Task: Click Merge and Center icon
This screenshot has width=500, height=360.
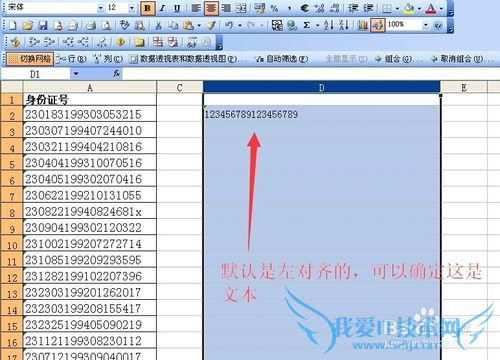Action: pyautogui.click(x=241, y=8)
